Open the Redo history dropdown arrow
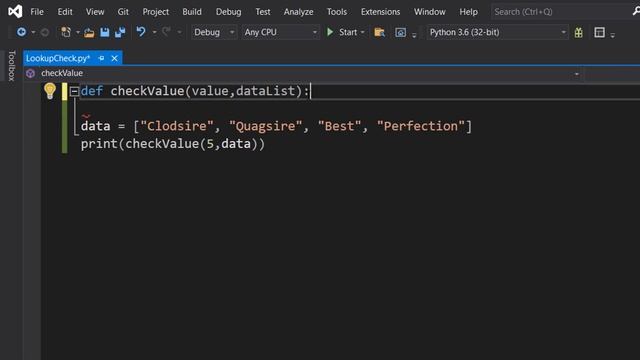This screenshot has width=640, height=360. pos(179,32)
